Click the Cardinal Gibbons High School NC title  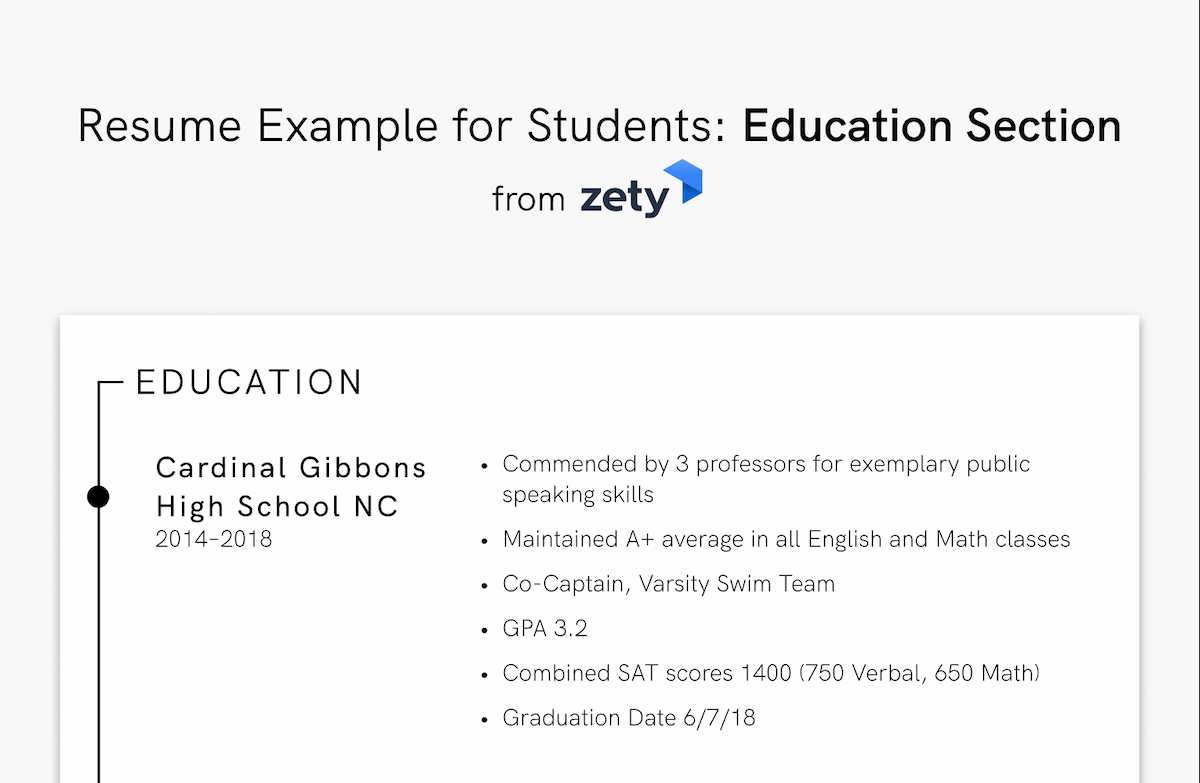pos(291,487)
